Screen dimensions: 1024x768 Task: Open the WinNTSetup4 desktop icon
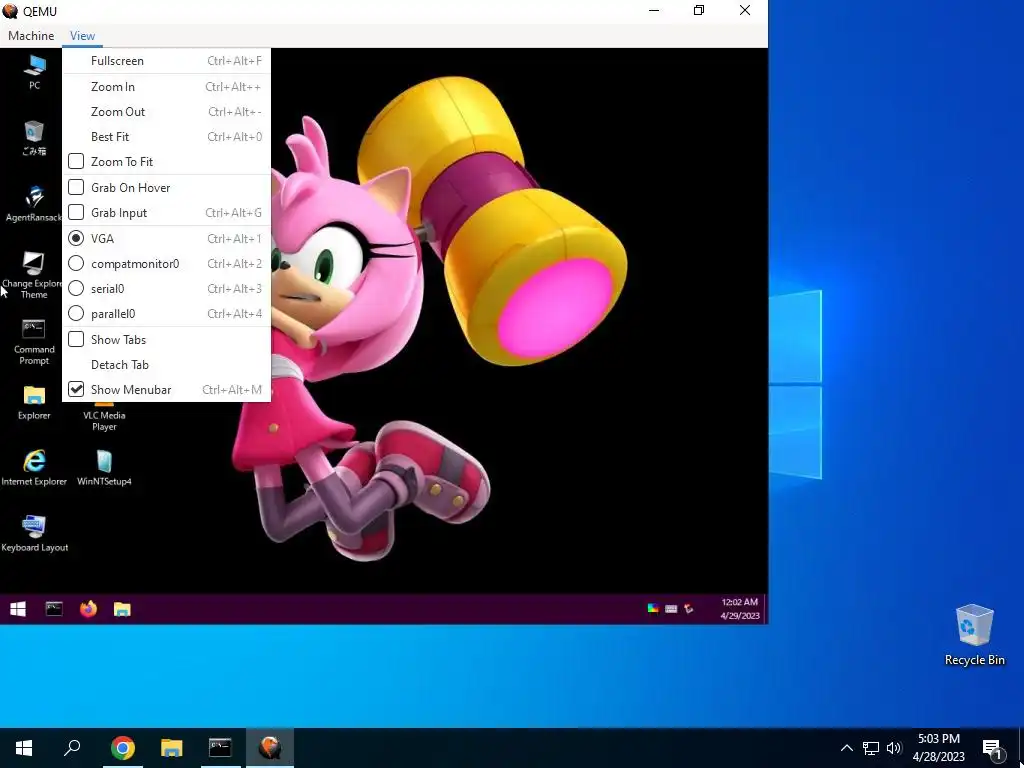coord(104,468)
